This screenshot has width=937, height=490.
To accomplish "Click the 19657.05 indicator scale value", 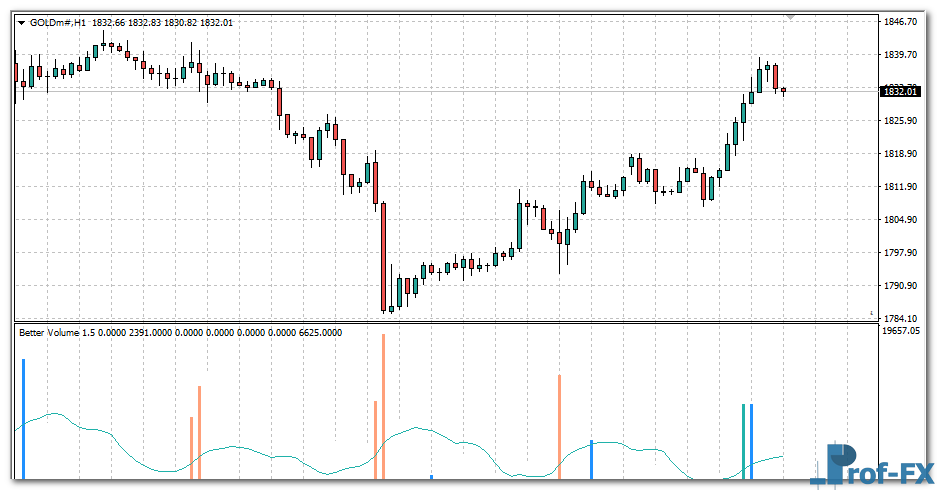I will [902, 330].
